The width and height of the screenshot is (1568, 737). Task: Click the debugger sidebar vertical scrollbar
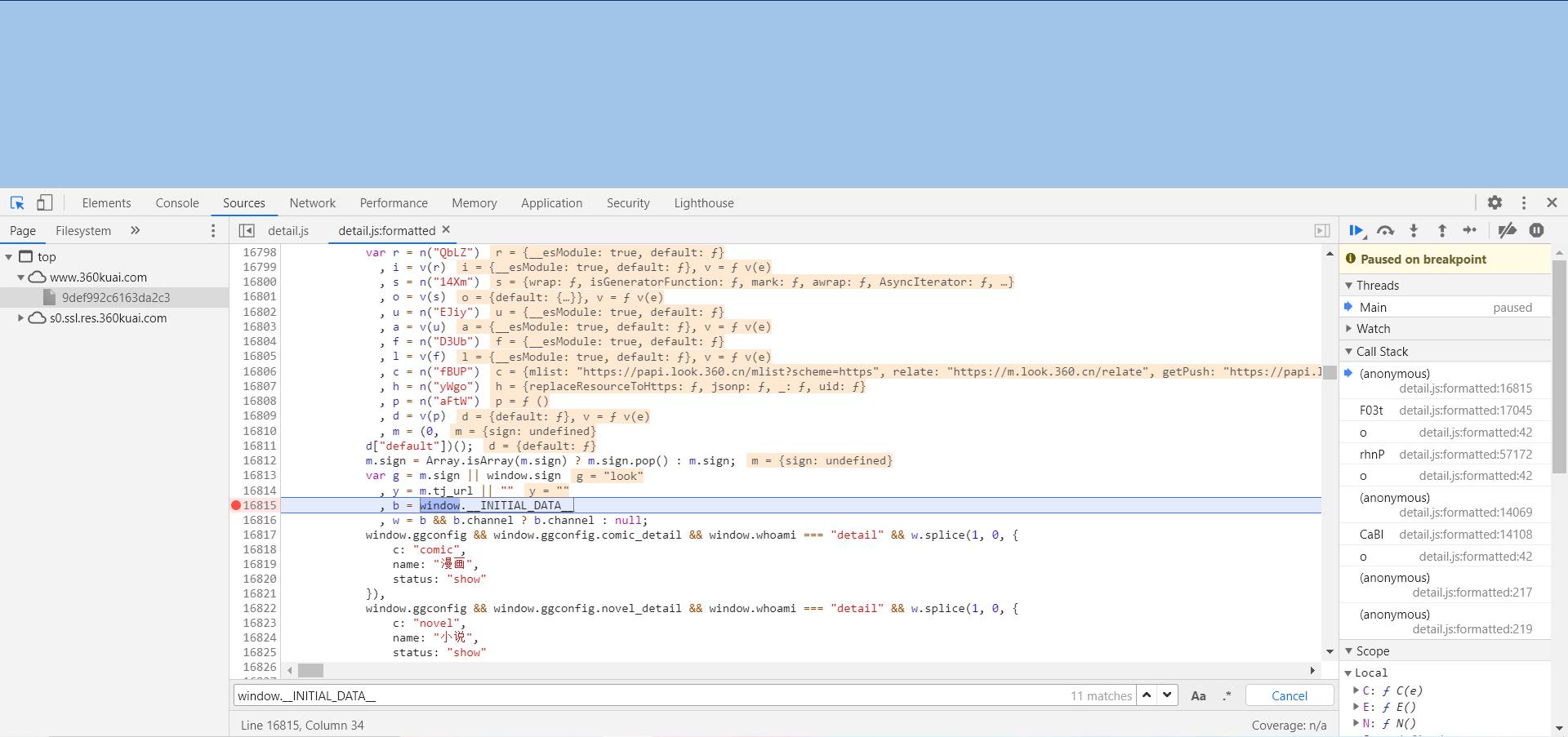[1559, 367]
